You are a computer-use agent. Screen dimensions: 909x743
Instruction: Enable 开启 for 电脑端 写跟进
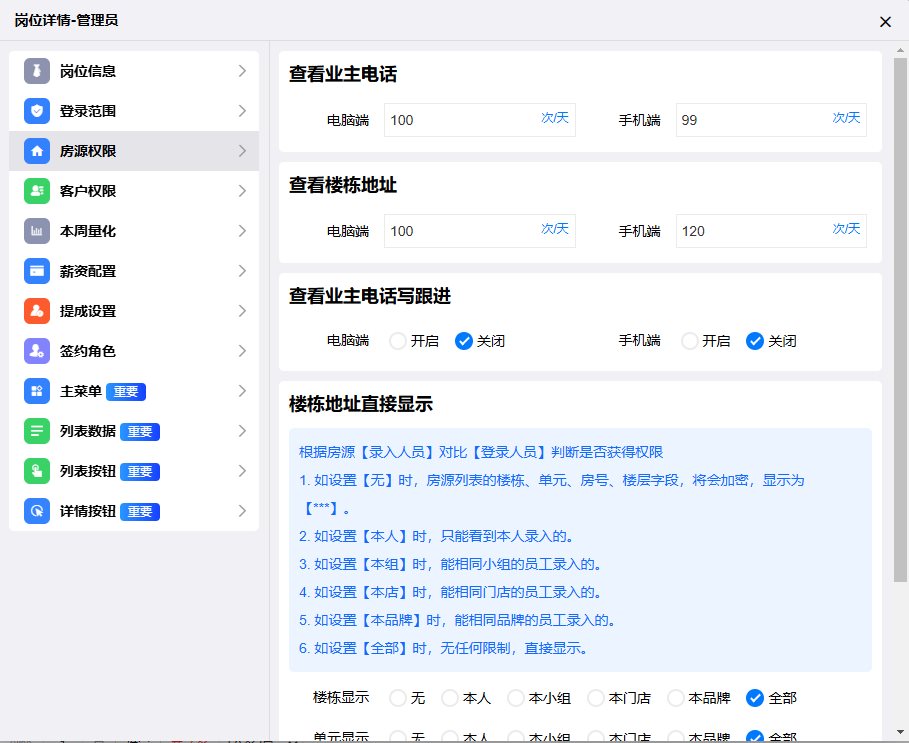click(x=398, y=341)
